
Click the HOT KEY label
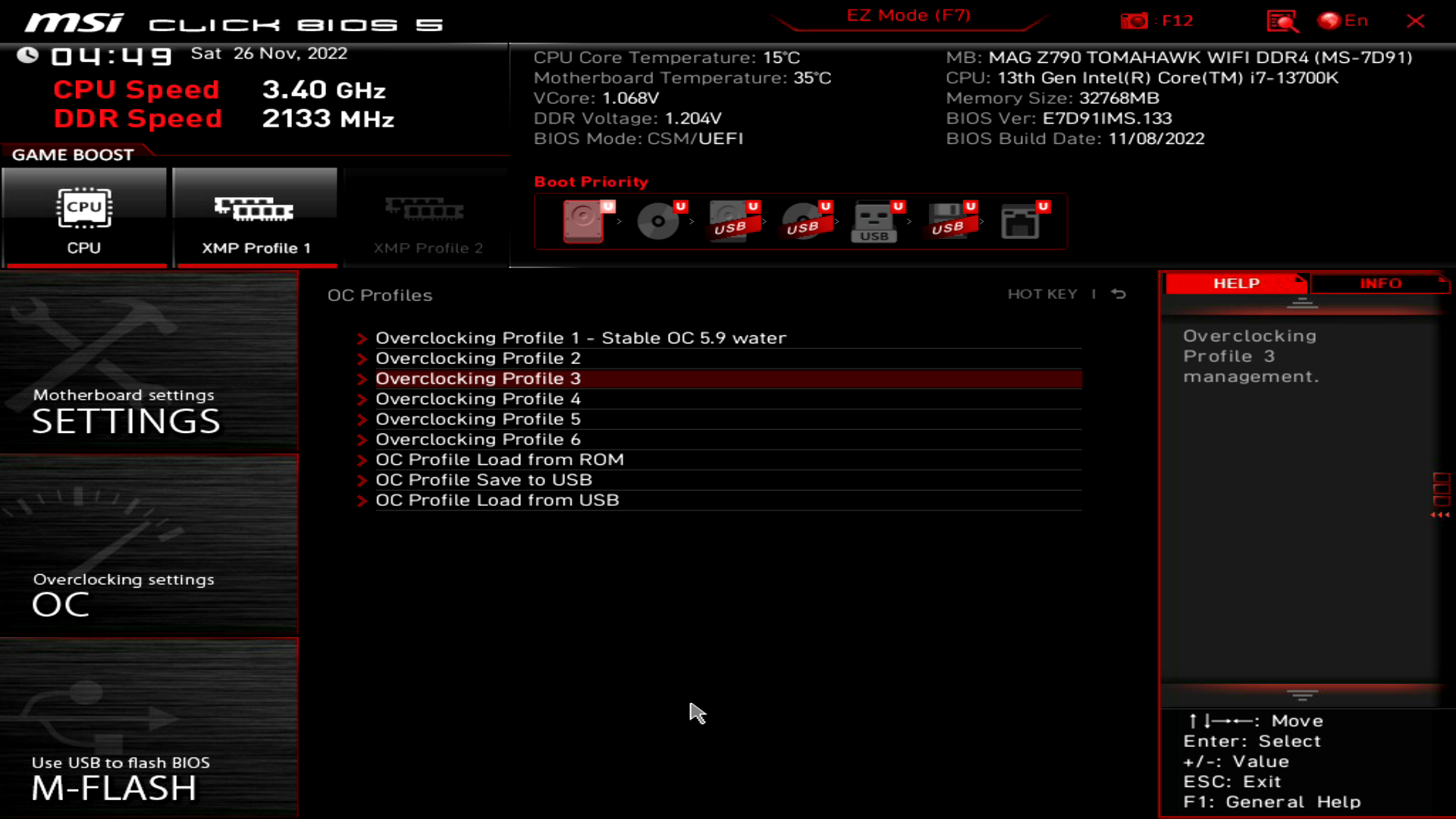click(1042, 294)
